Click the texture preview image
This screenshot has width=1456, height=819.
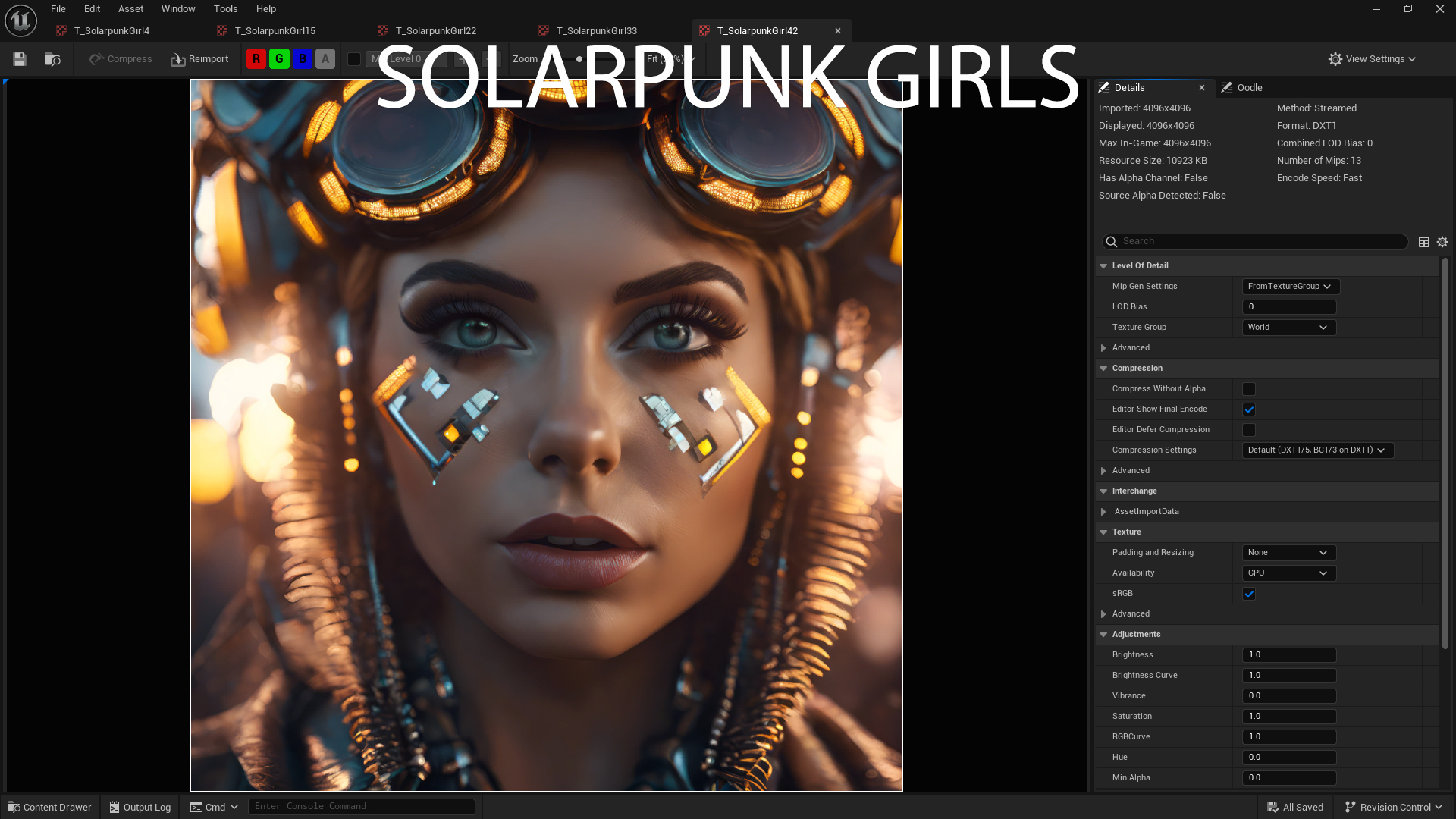pyautogui.click(x=547, y=435)
